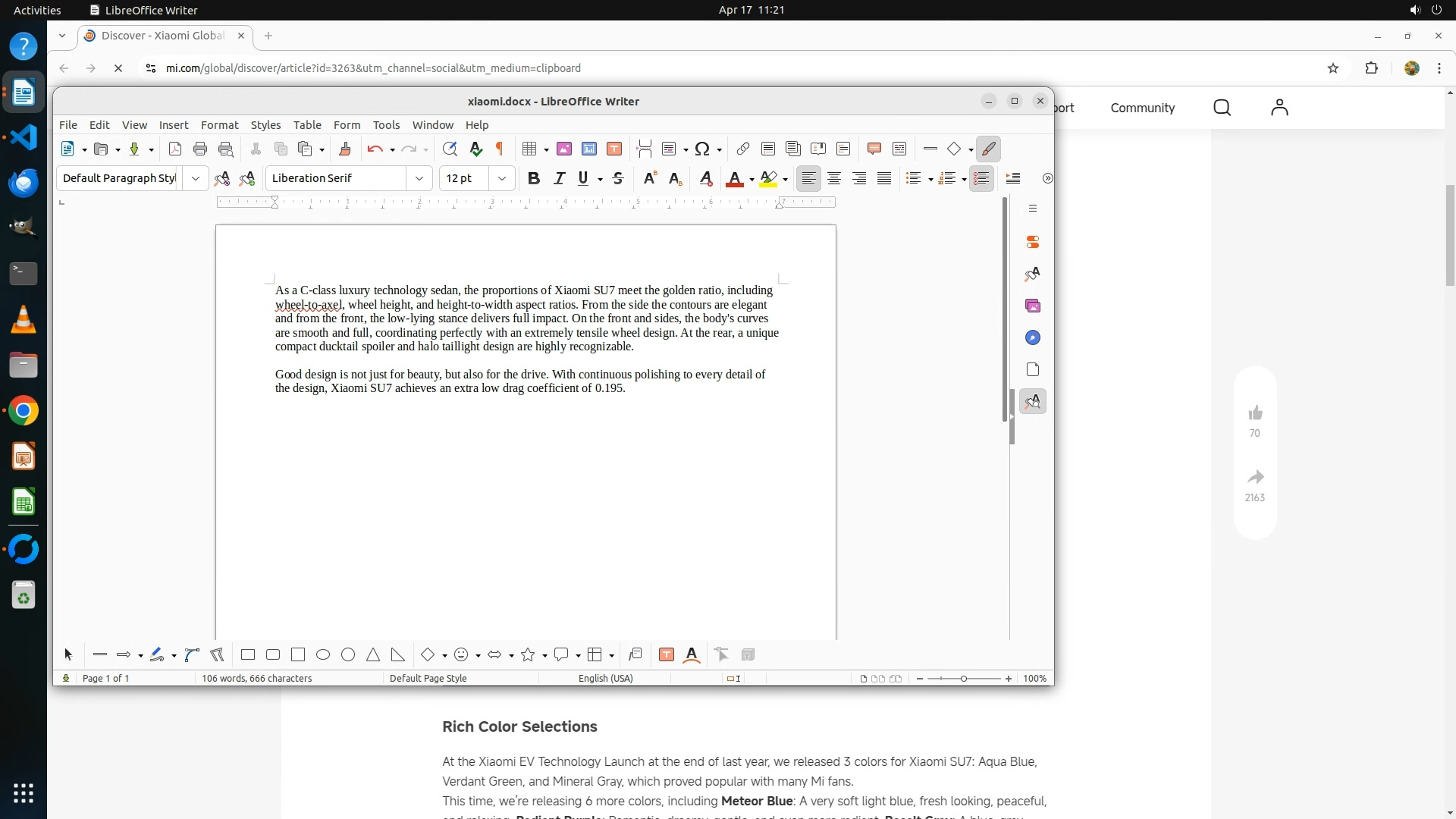Select the Ellipse drawing tool
The image size is (1456, 819).
[323, 655]
